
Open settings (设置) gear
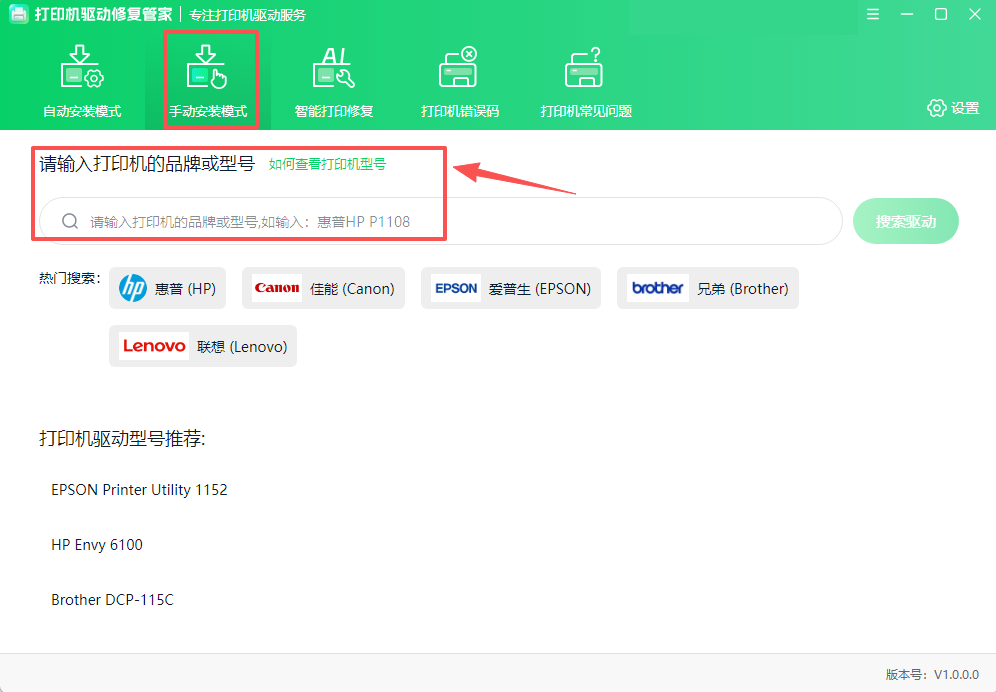click(x=953, y=108)
